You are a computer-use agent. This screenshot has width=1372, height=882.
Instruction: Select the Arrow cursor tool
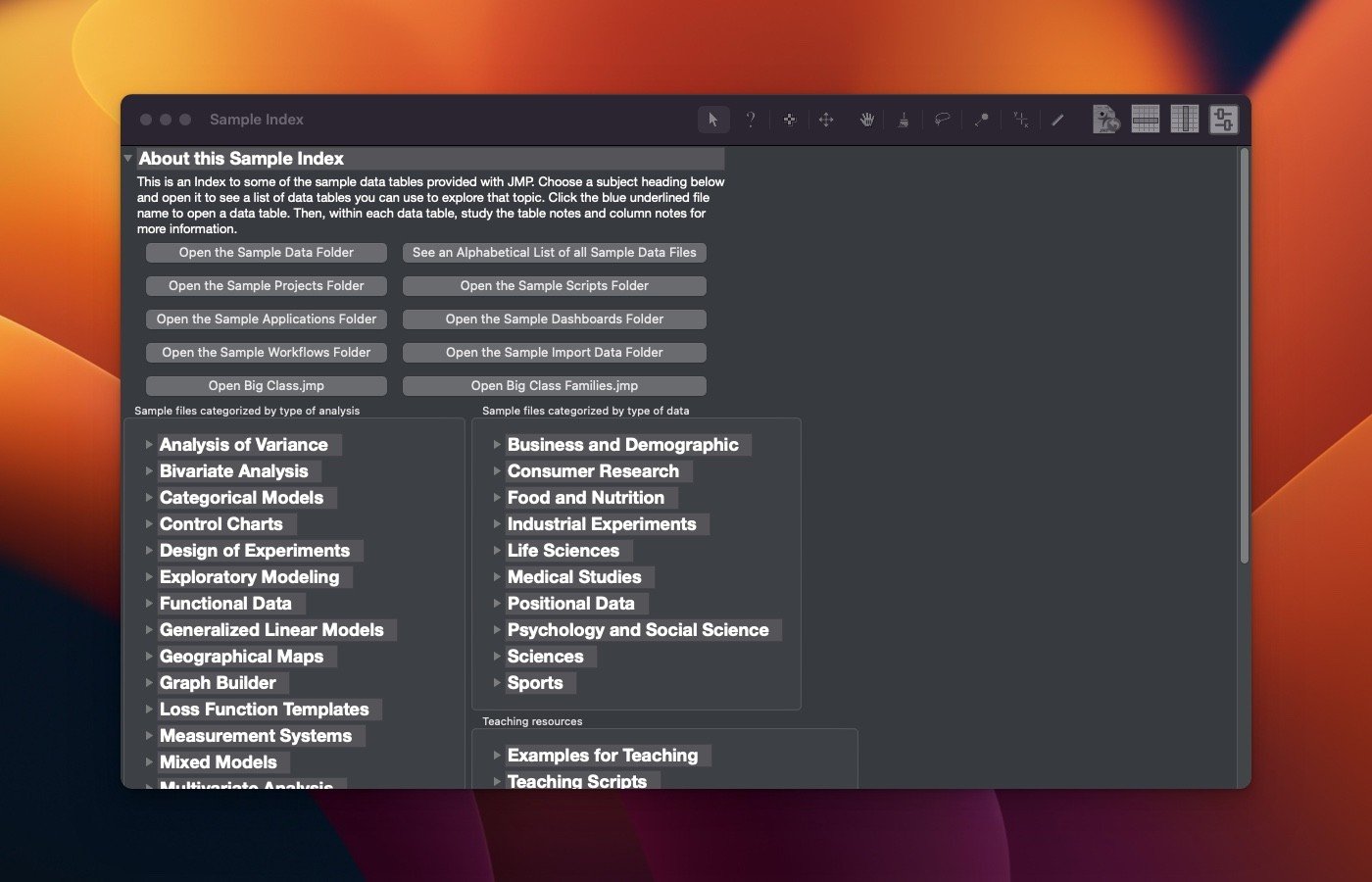712,120
